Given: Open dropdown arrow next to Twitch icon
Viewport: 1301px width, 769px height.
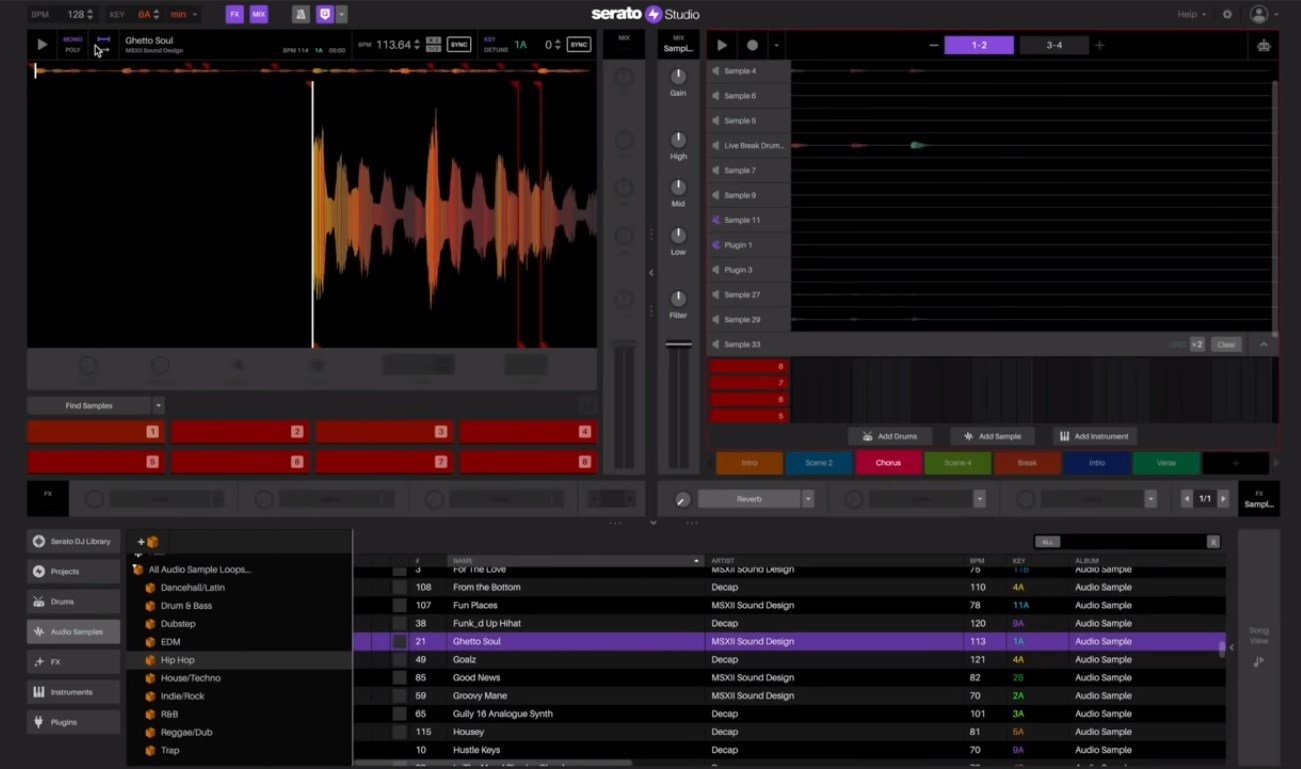Looking at the screenshot, I should coord(342,14).
